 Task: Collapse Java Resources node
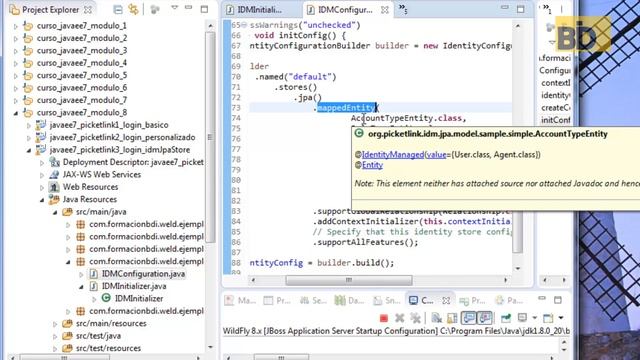42,200
